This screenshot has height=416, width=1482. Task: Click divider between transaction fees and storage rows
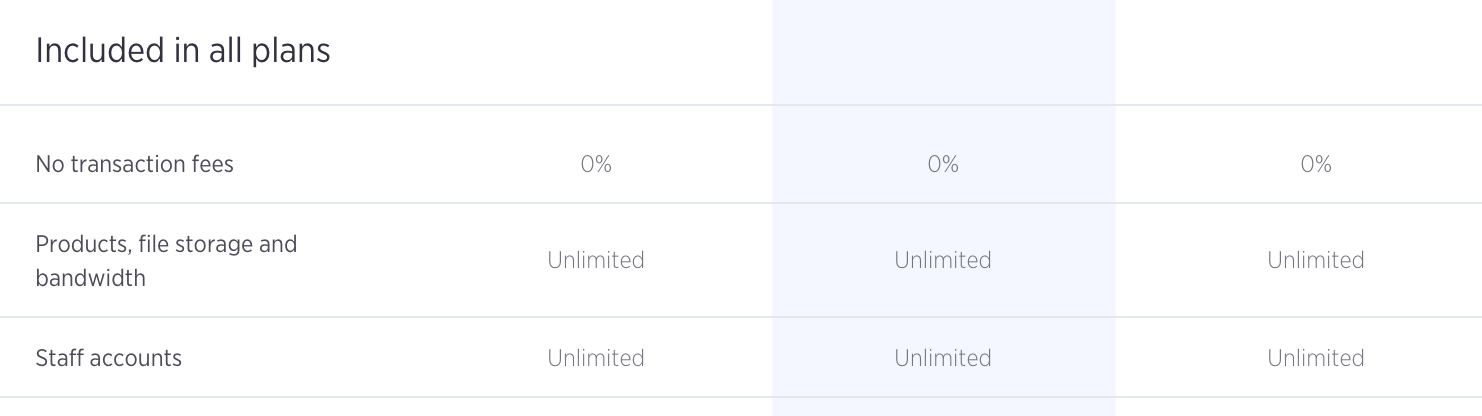741,203
